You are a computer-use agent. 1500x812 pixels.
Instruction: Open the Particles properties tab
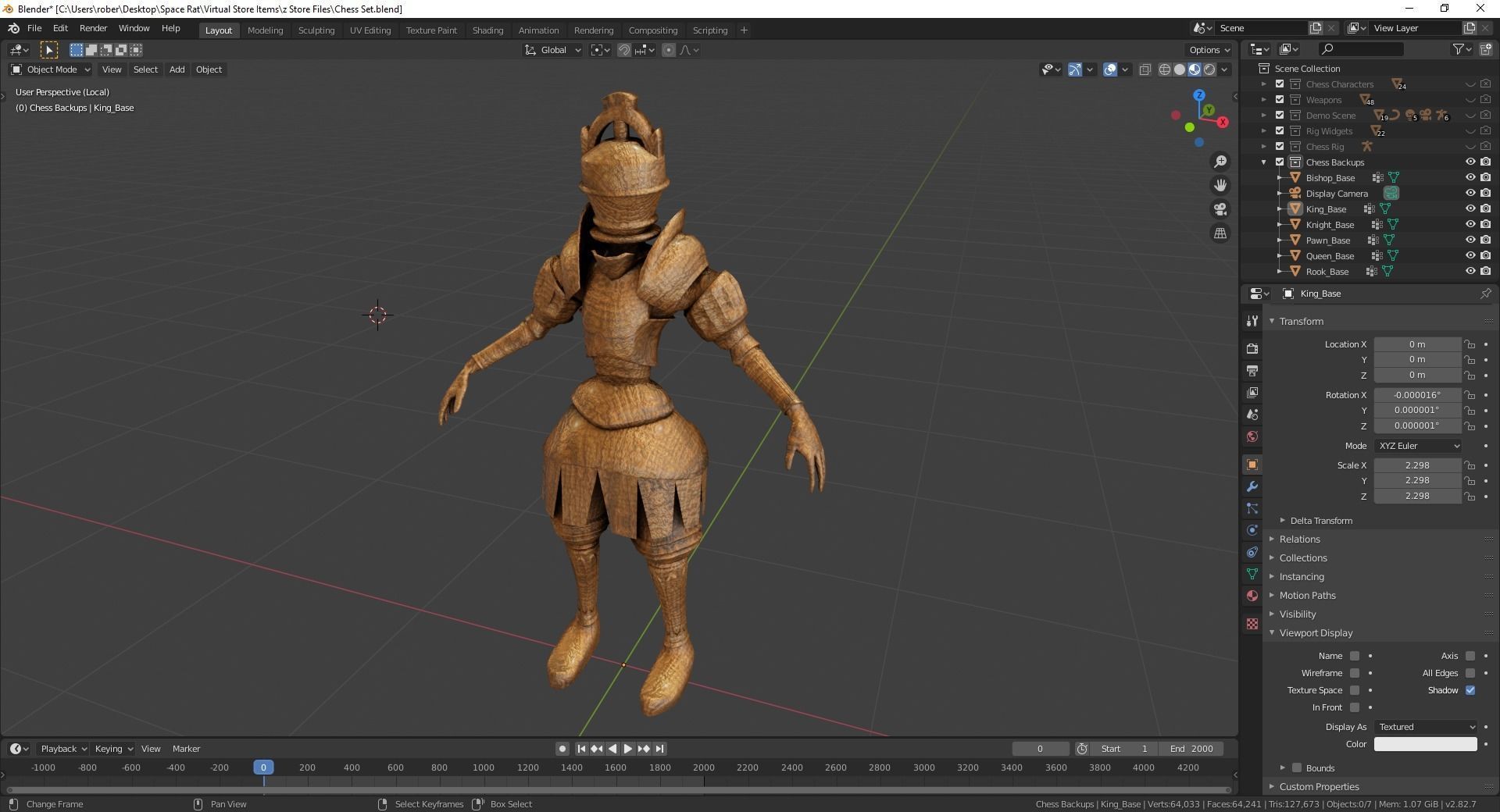pos(1252,508)
